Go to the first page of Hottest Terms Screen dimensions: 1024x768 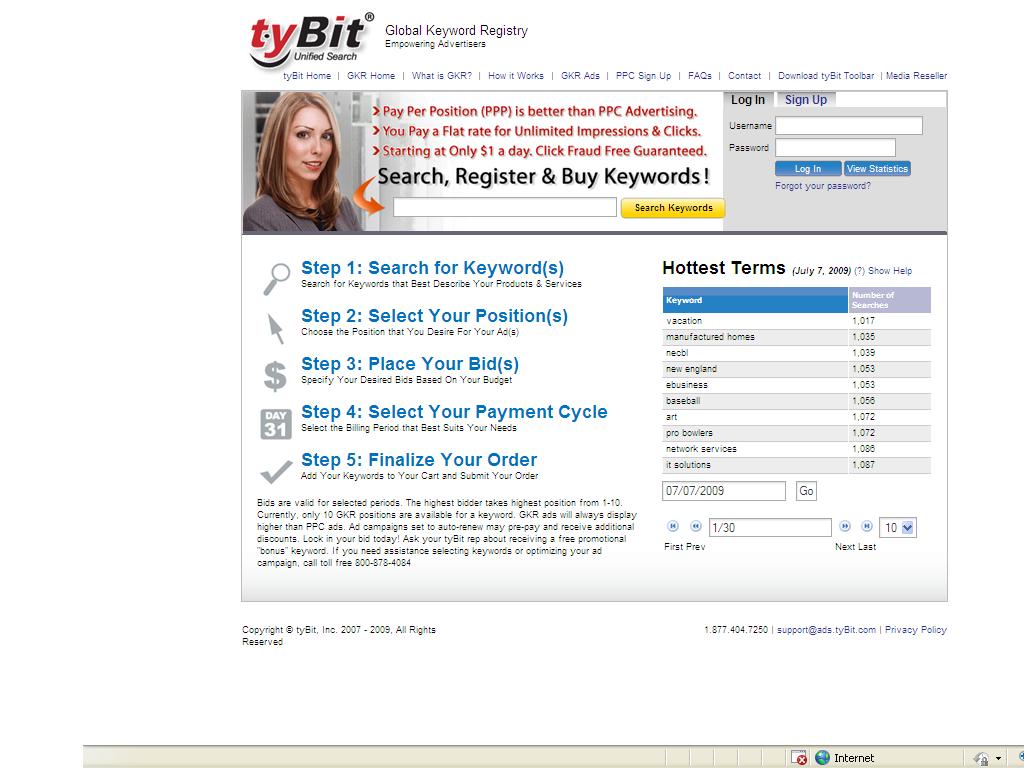pyautogui.click(x=673, y=526)
